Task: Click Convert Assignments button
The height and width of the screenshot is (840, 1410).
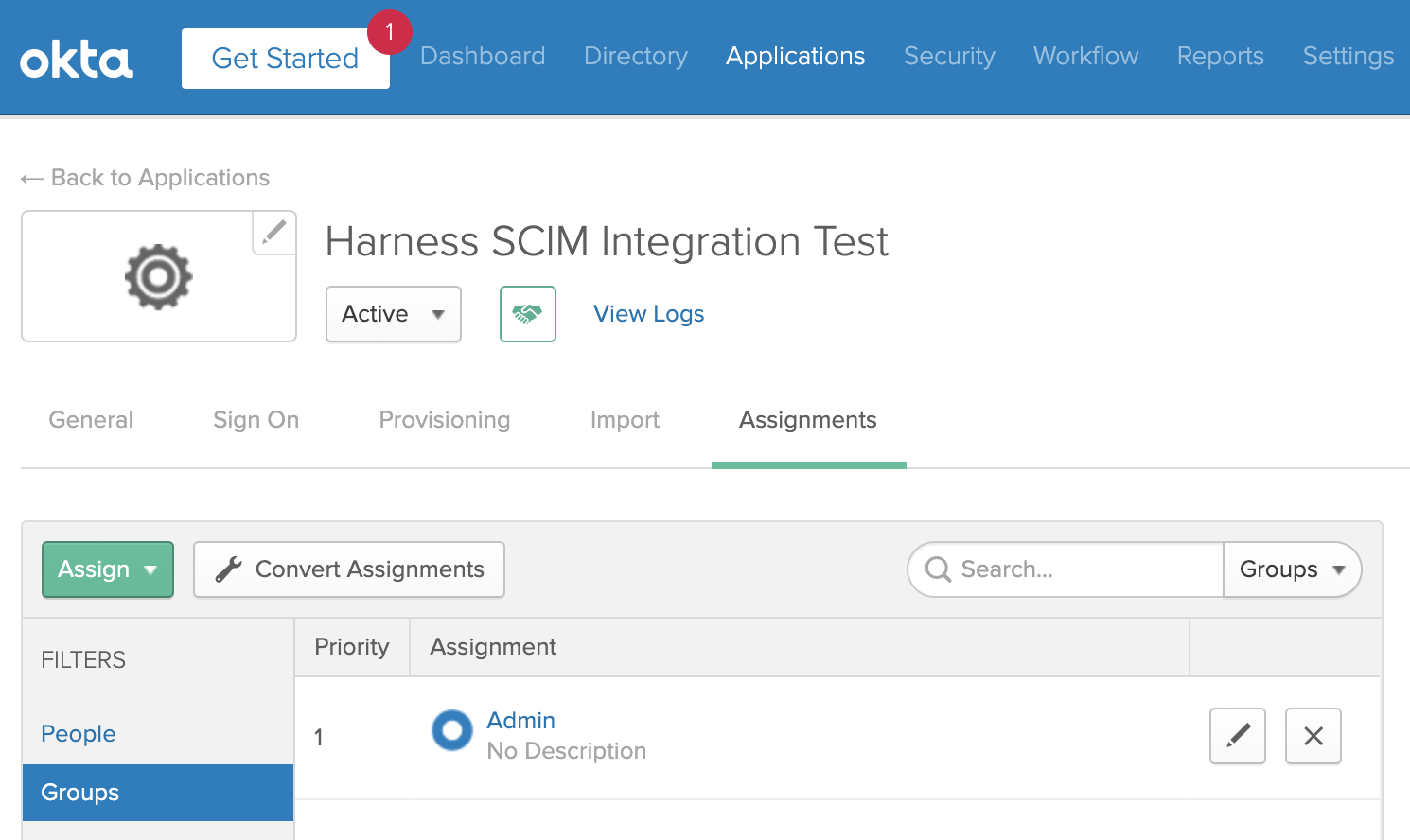Action: [349, 569]
